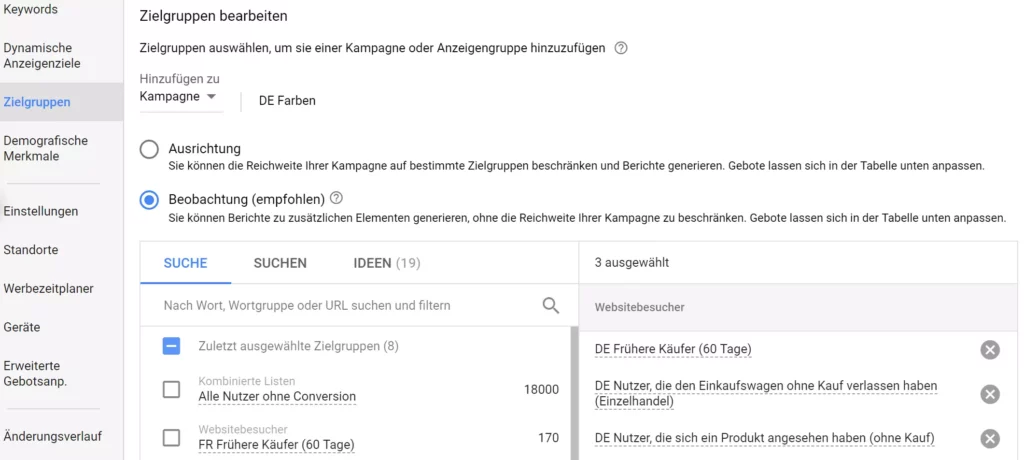The width and height of the screenshot is (1024, 460).
Task: Open Standorte in the sidebar
Action: [31, 250]
